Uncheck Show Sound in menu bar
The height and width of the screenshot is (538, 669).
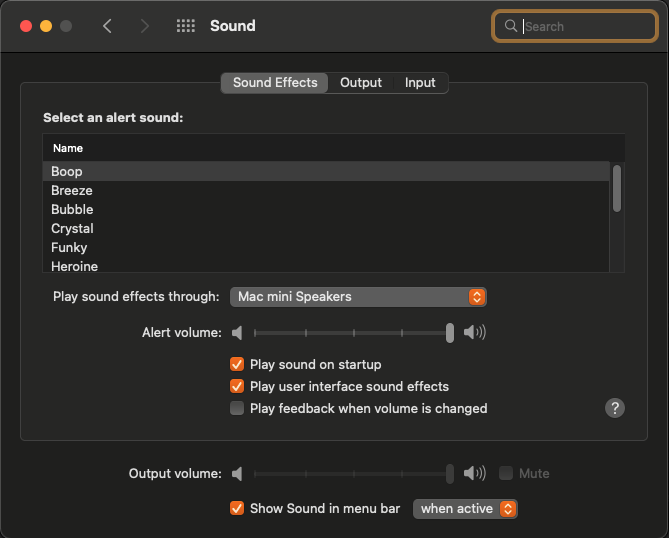pos(237,509)
